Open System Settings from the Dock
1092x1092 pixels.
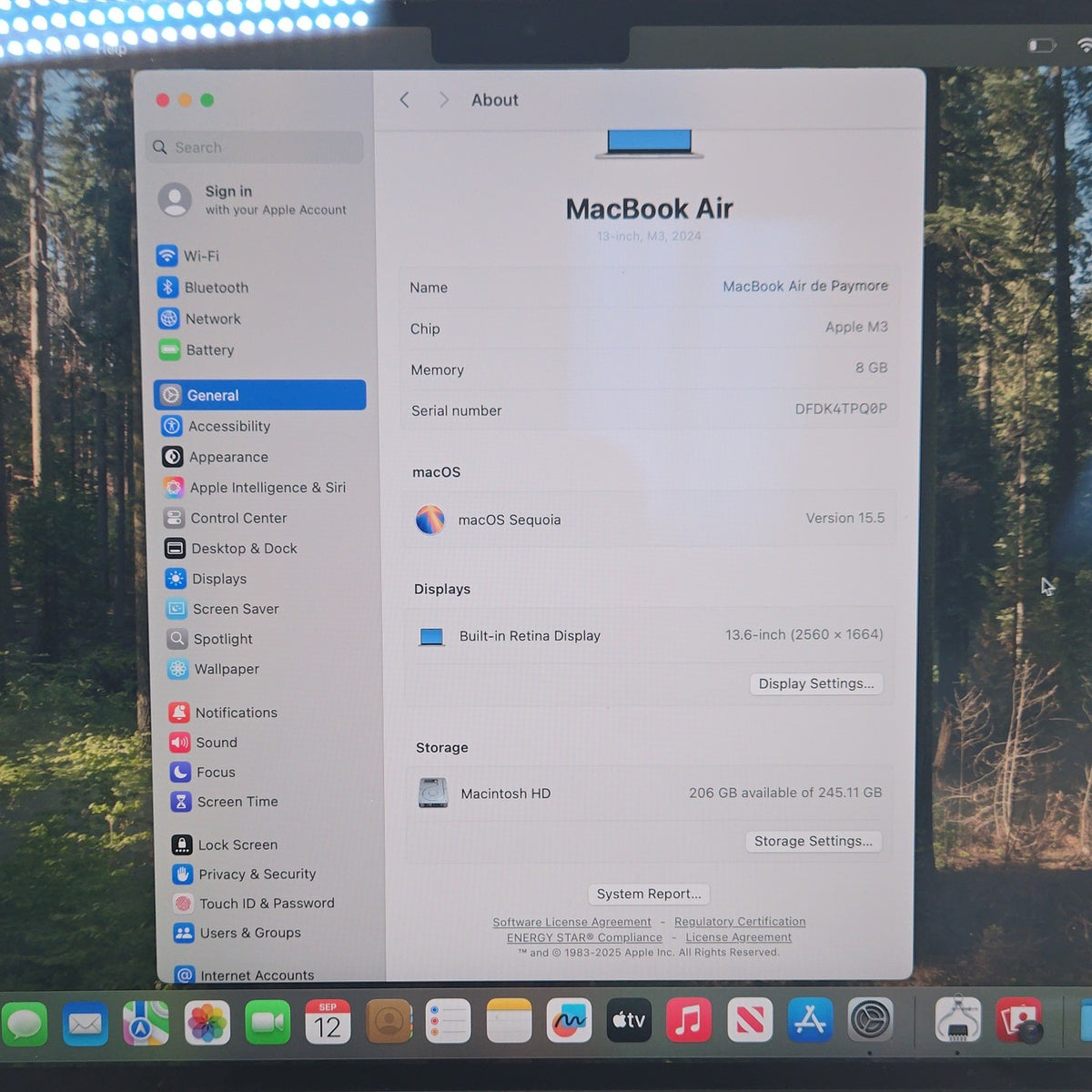871,1020
